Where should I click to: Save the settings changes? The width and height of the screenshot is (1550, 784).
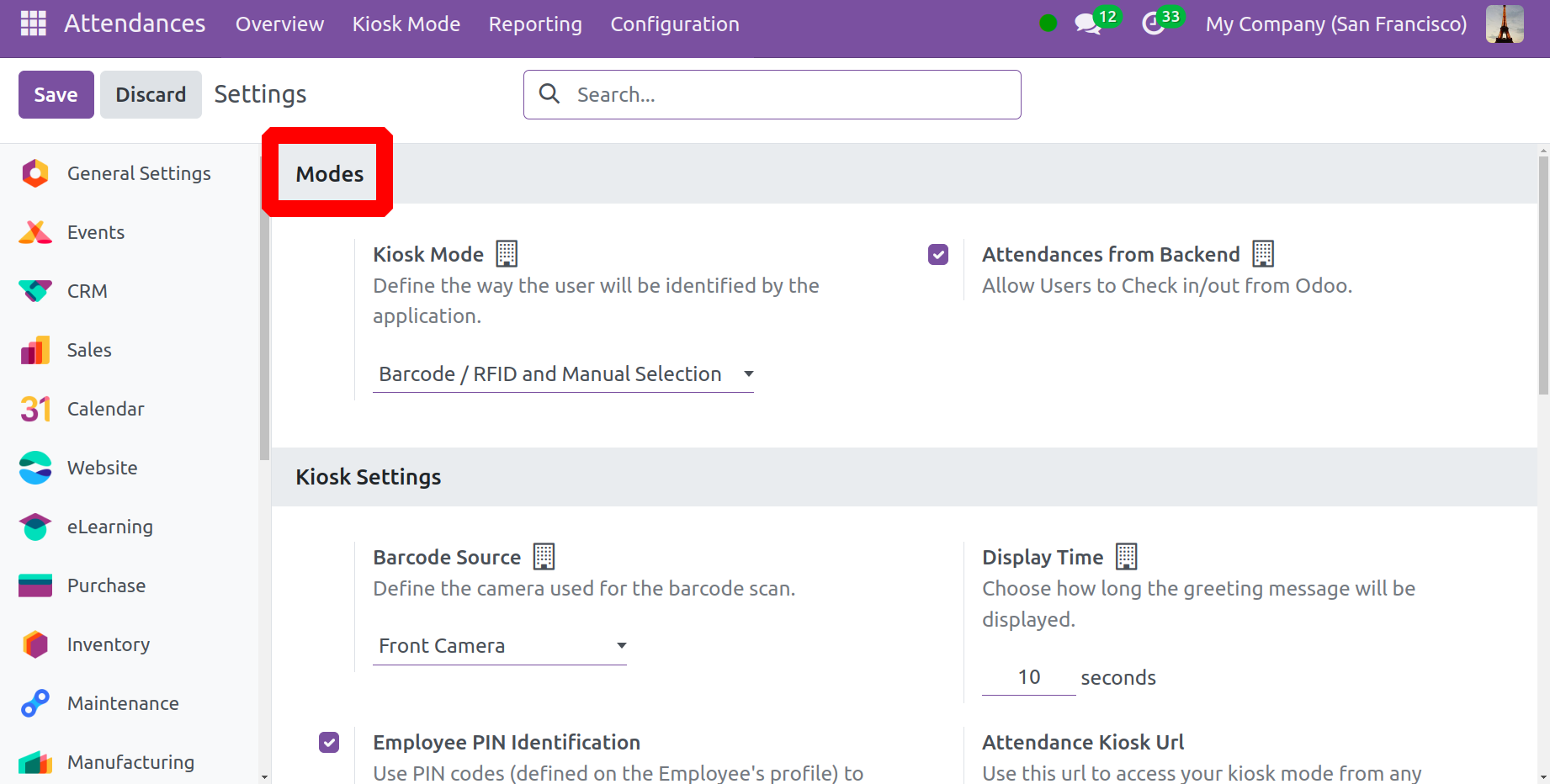pyautogui.click(x=56, y=94)
